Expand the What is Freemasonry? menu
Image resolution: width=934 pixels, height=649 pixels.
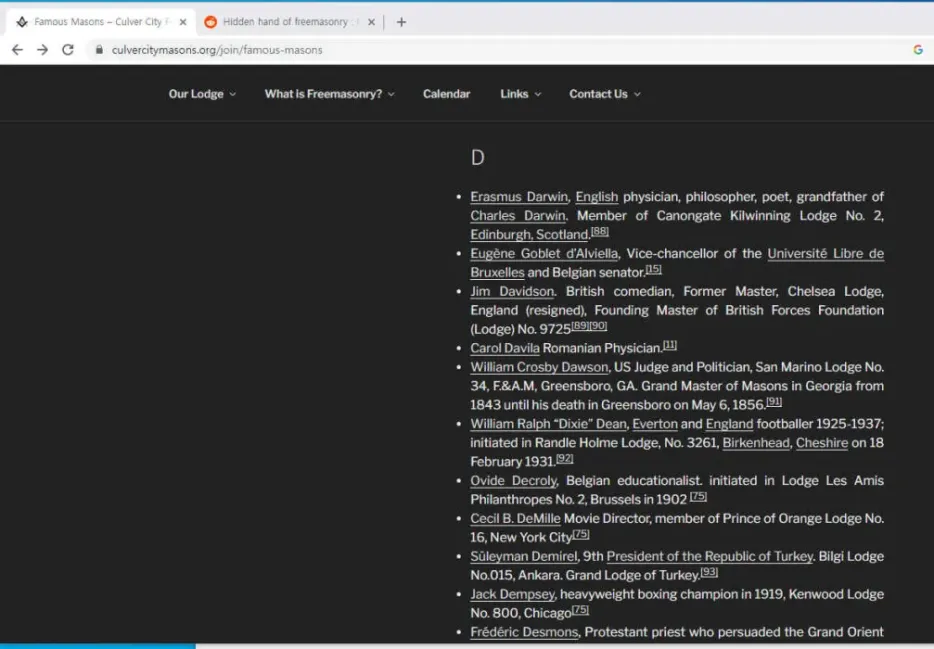[x=329, y=94]
